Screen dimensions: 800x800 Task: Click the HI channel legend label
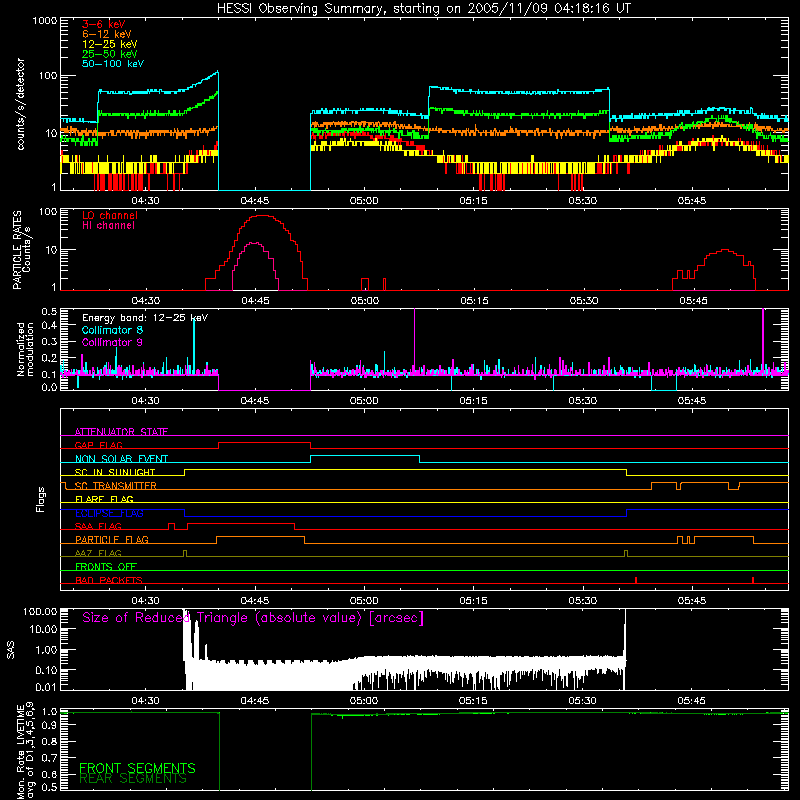click(x=109, y=226)
